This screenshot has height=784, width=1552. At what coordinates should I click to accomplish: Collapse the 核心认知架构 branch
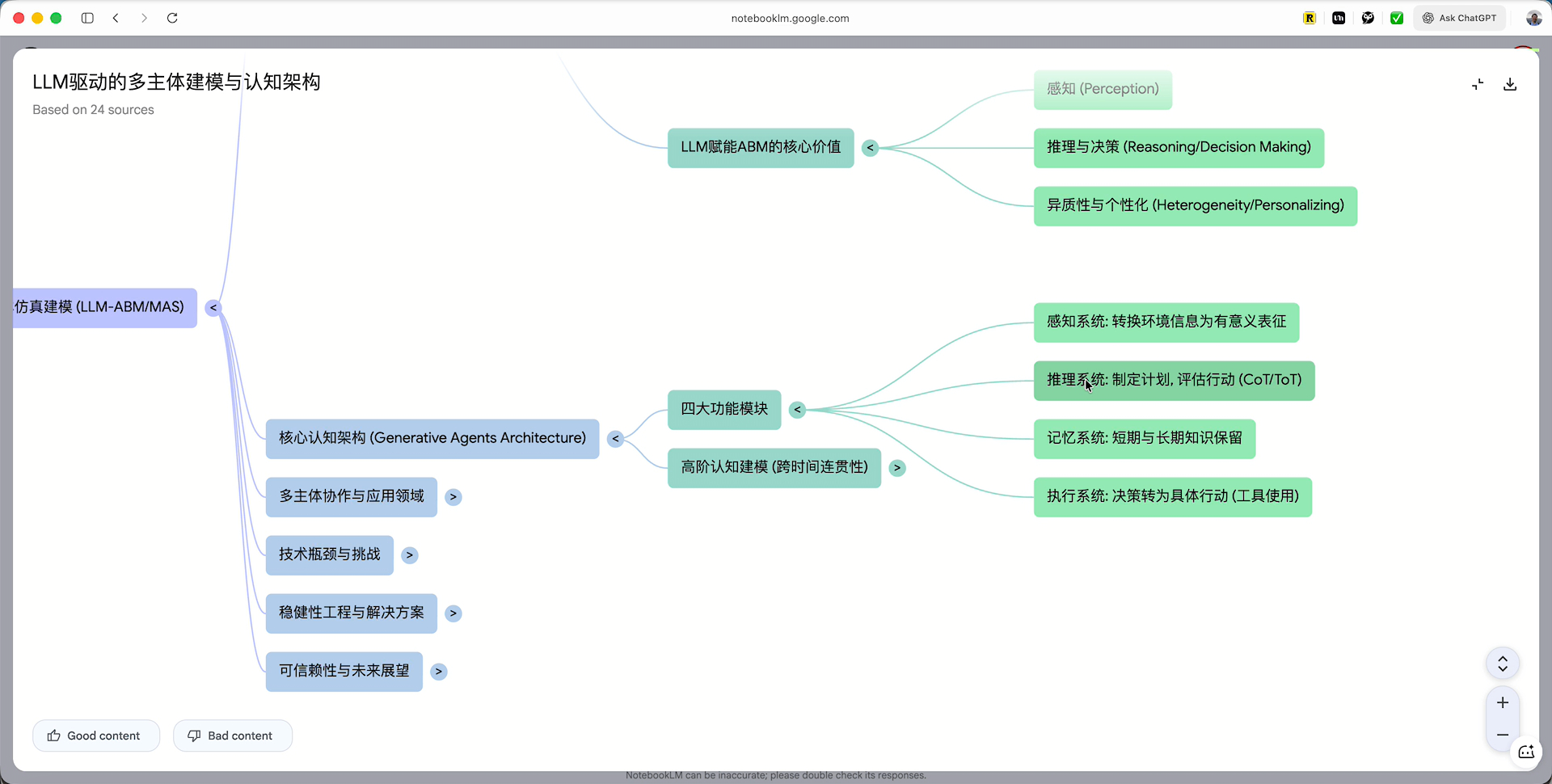coord(615,439)
